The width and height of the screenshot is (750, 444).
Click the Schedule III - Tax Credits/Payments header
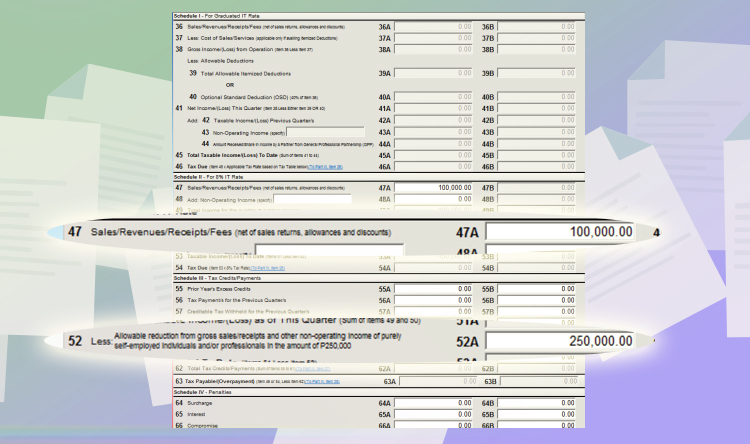(x=217, y=278)
